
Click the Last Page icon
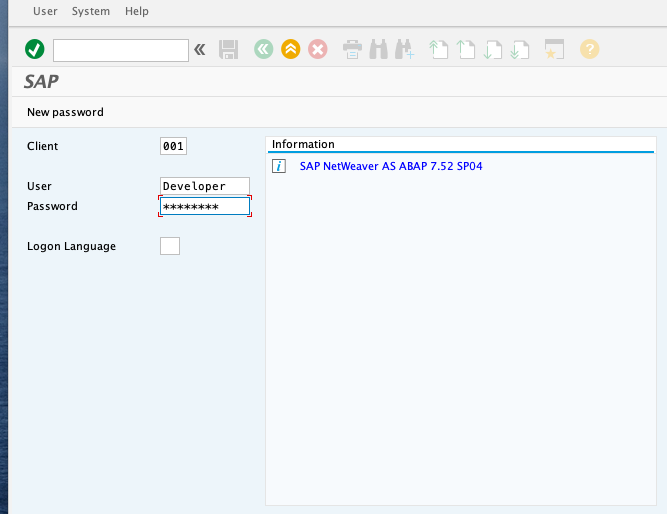point(520,49)
